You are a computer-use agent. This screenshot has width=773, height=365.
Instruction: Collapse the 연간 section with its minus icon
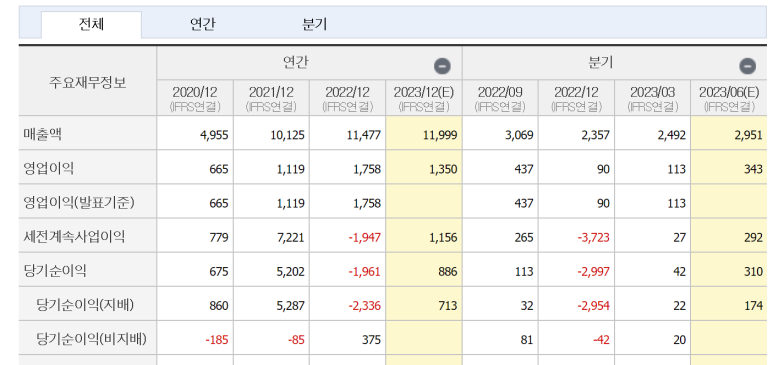click(x=442, y=66)
